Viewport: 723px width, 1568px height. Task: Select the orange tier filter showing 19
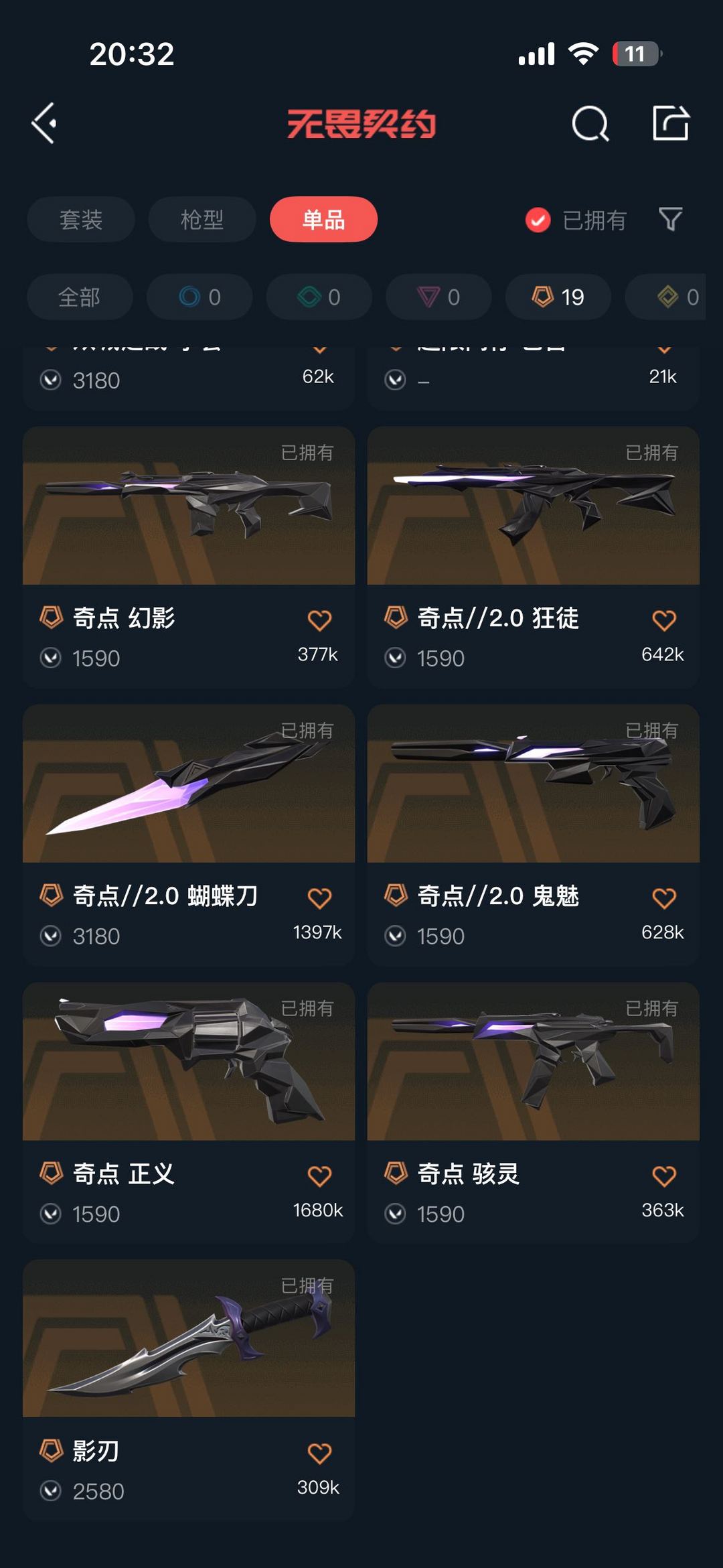pos(558,297)
